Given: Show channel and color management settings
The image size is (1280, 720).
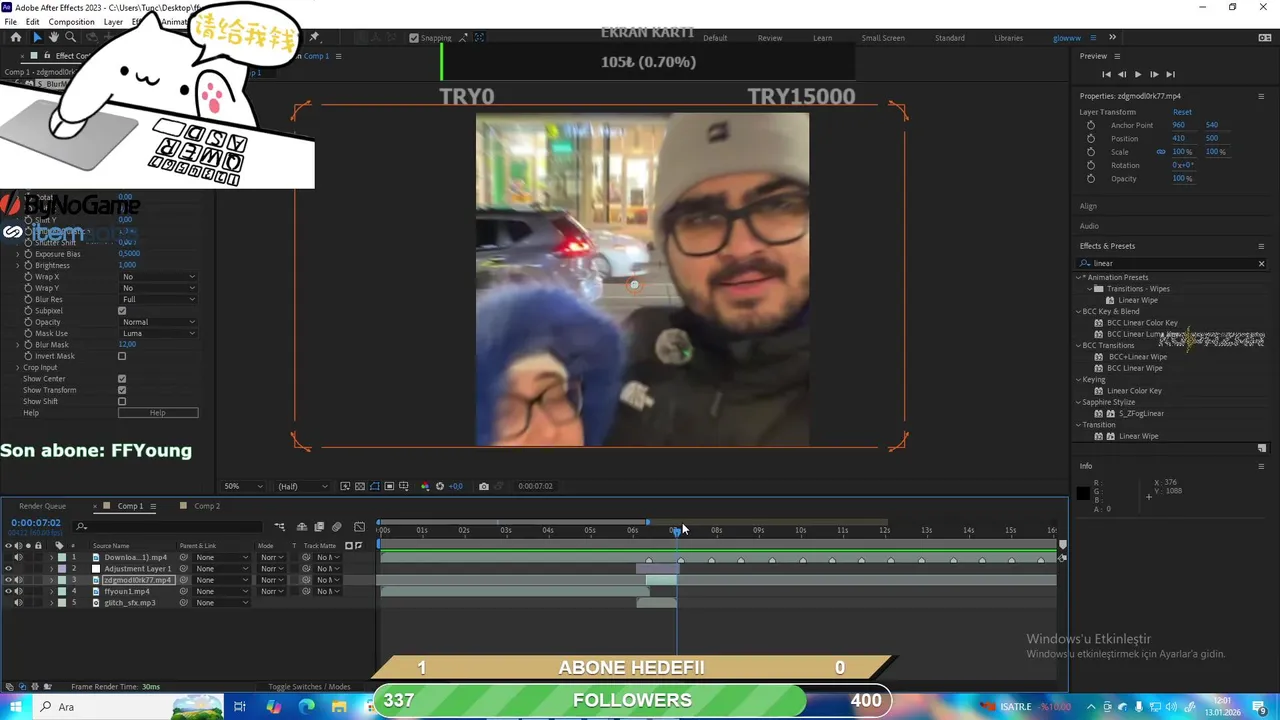Looking at the screenshot, I should (425, 486).
